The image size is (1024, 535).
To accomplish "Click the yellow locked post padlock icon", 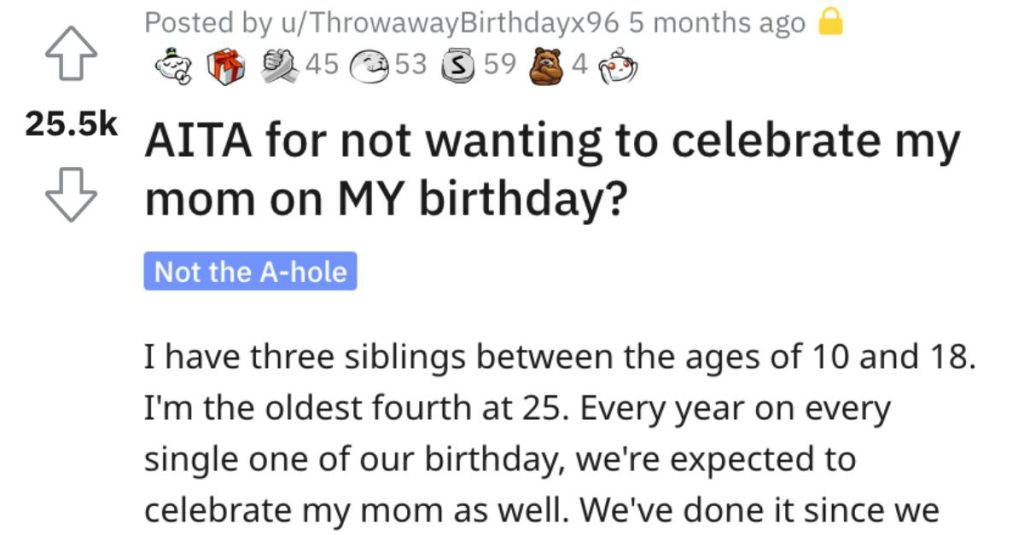I will [x=831, y=23].
